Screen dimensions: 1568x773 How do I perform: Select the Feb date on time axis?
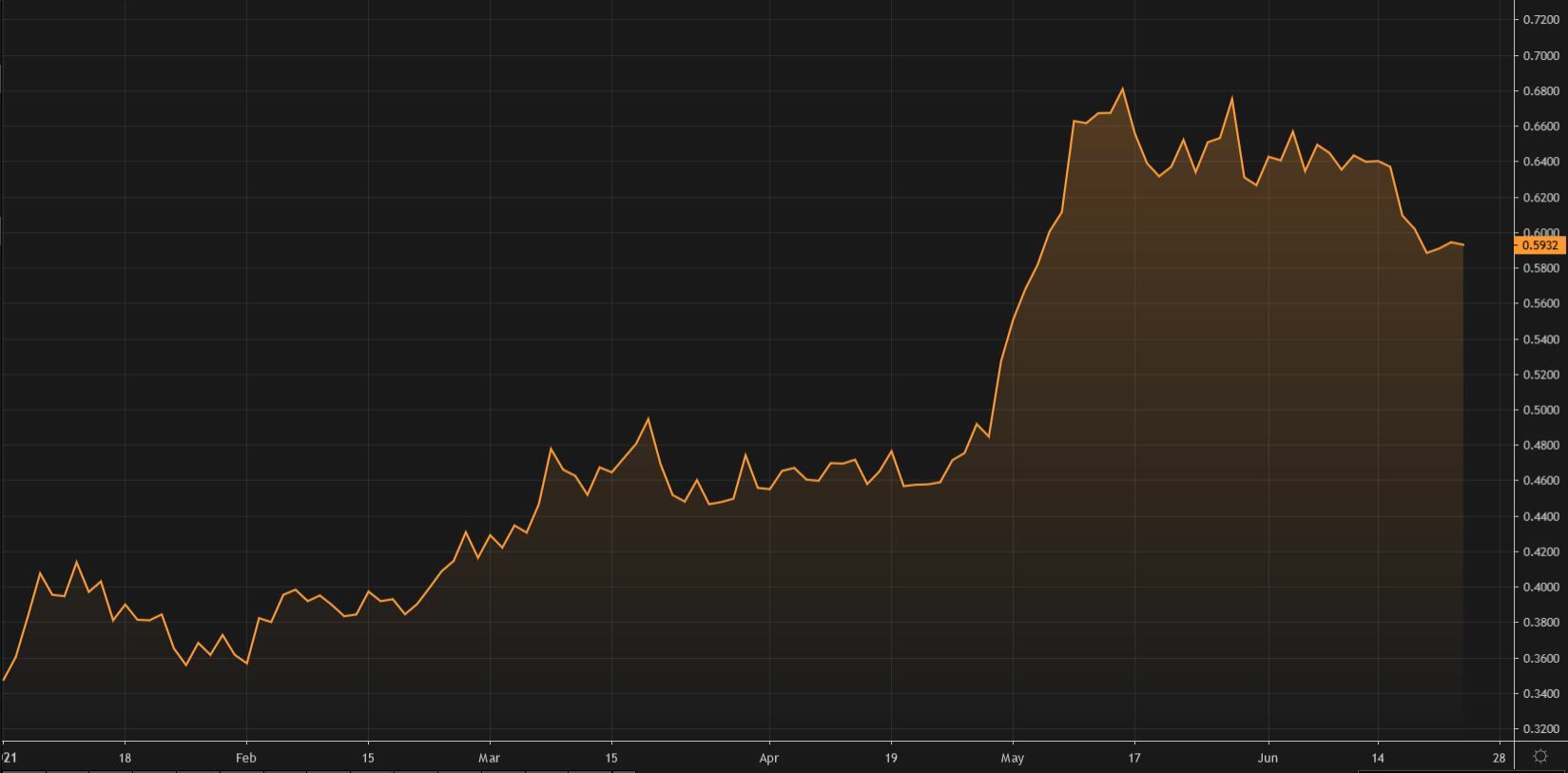click(x=246, y=758)
